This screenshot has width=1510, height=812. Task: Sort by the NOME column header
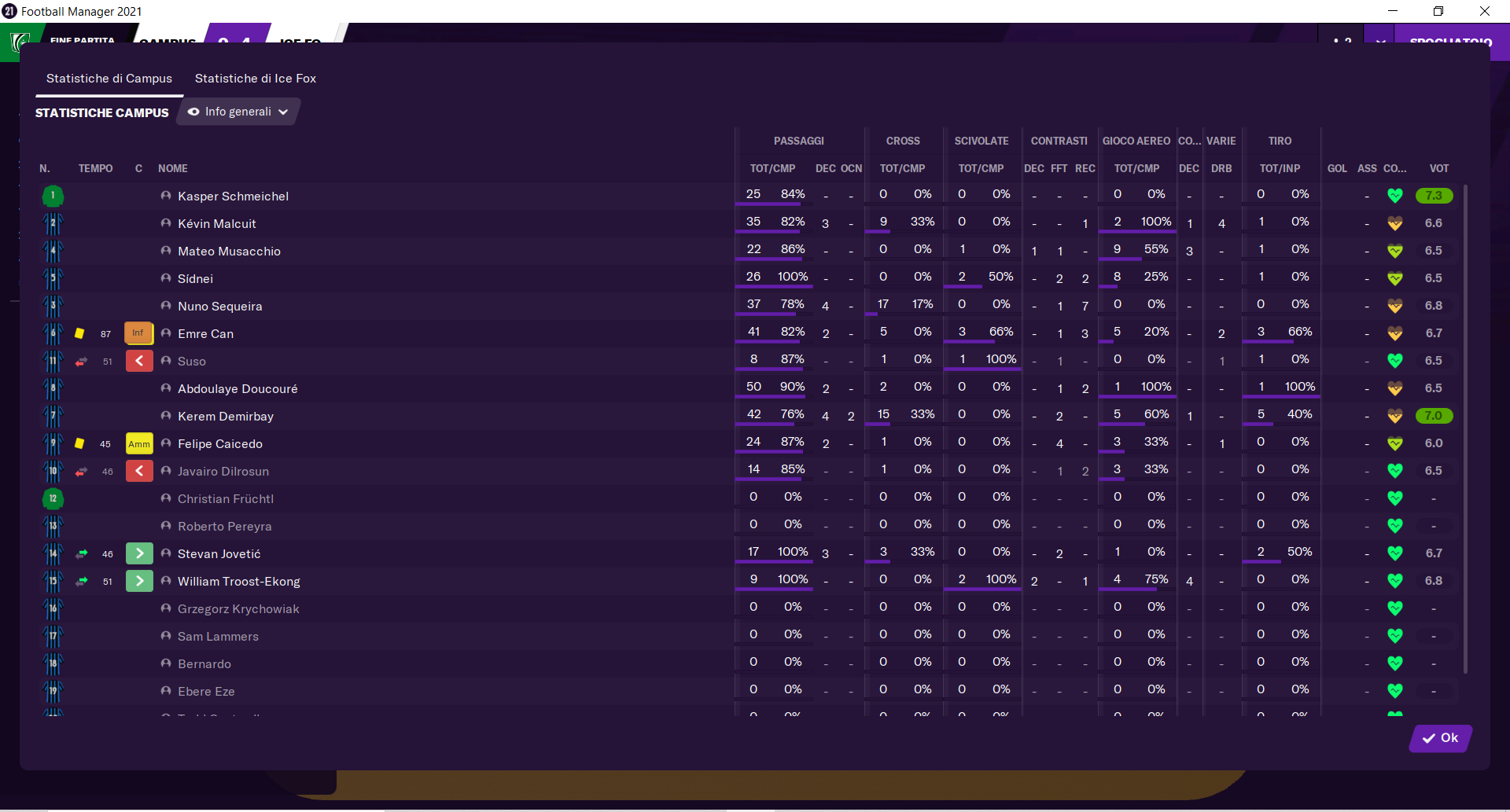(173, 168)
